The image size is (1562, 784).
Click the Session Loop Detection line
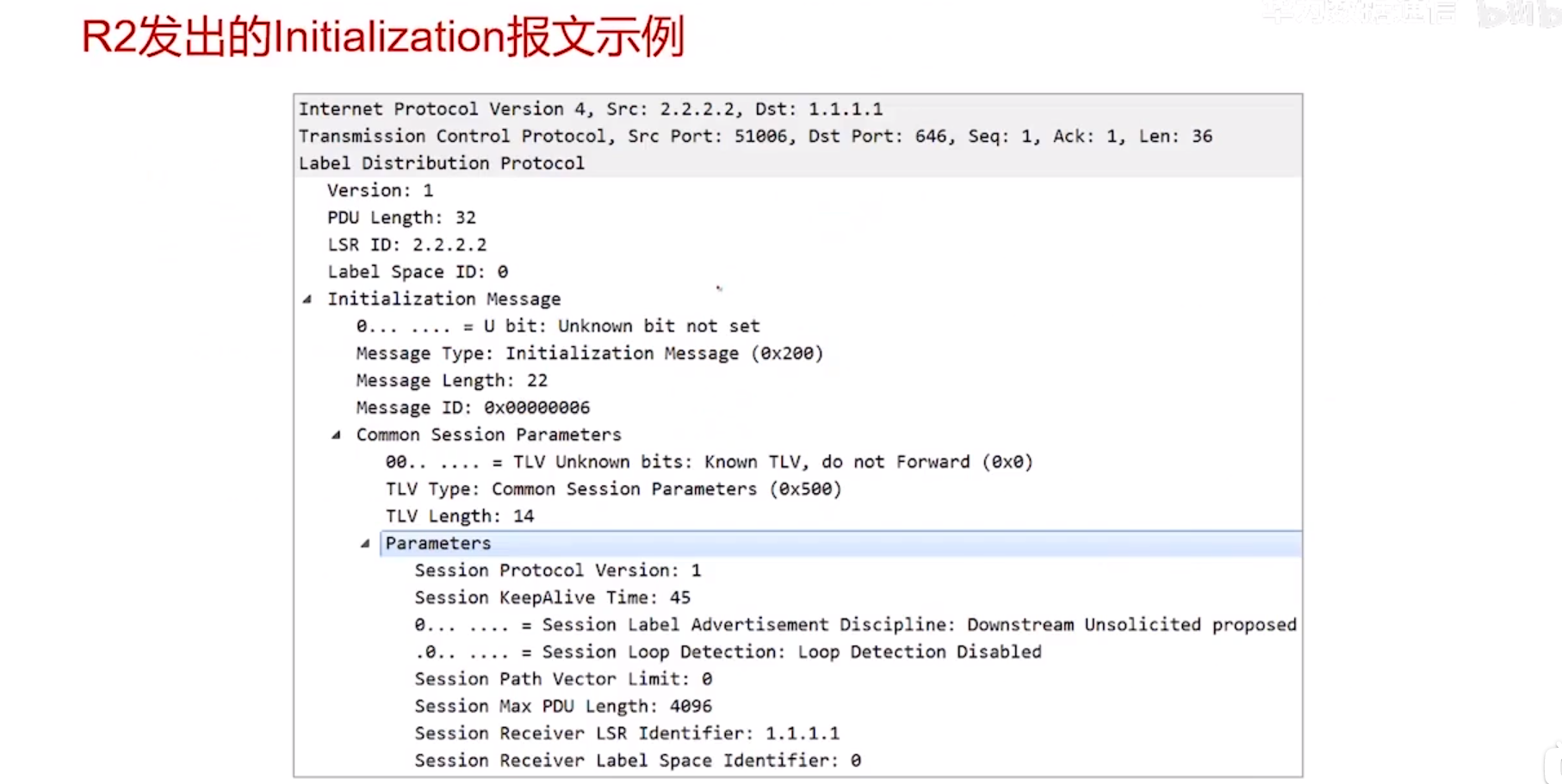(728, 652)
